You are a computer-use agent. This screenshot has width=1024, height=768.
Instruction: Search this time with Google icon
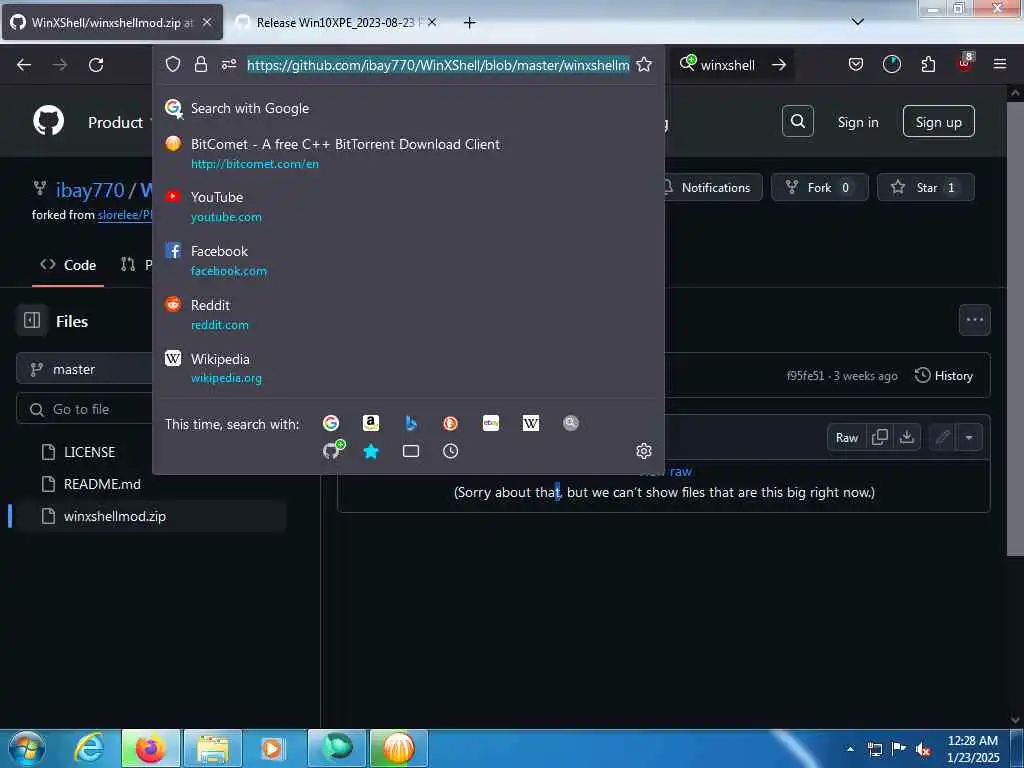331,423
